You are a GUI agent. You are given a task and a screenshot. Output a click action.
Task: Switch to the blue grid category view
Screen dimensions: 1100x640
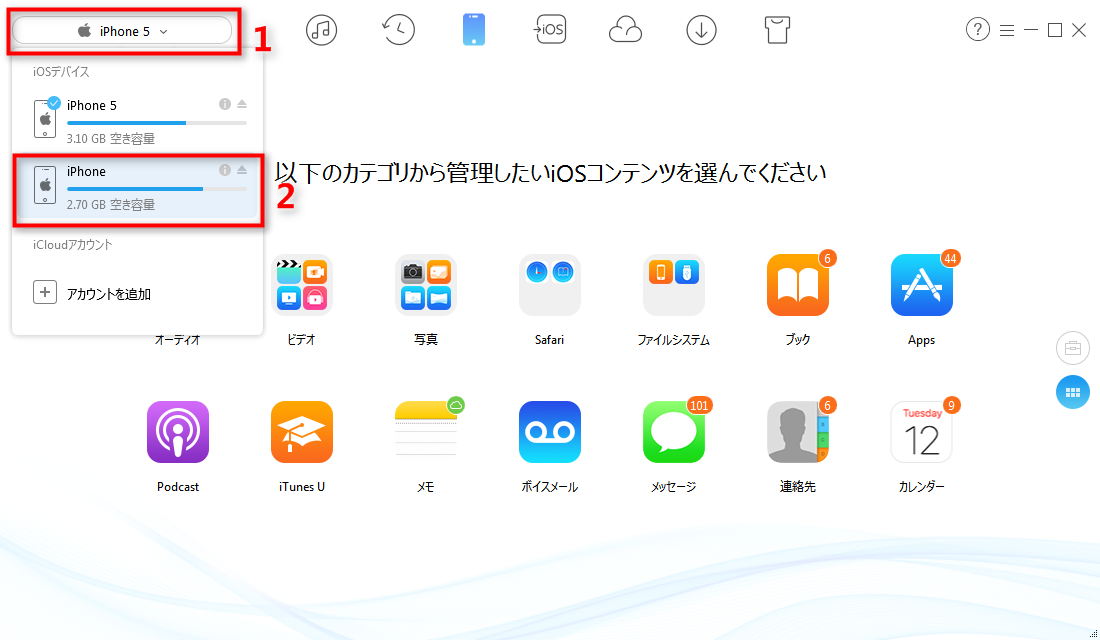pyautogui.click(x=1073, y=392)
